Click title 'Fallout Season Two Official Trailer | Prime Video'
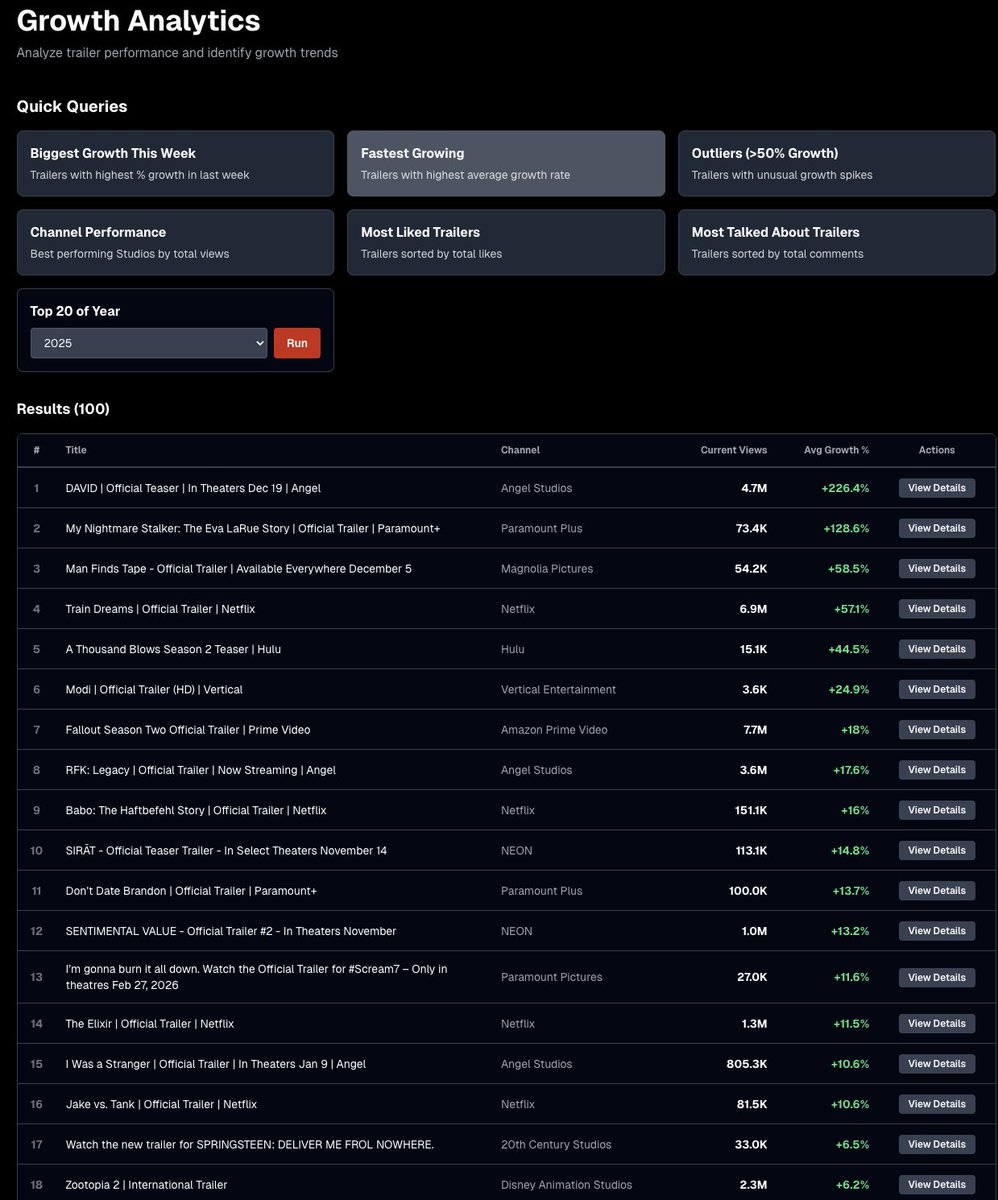The width and height of the screenshot is (998, 1200). 188,730
